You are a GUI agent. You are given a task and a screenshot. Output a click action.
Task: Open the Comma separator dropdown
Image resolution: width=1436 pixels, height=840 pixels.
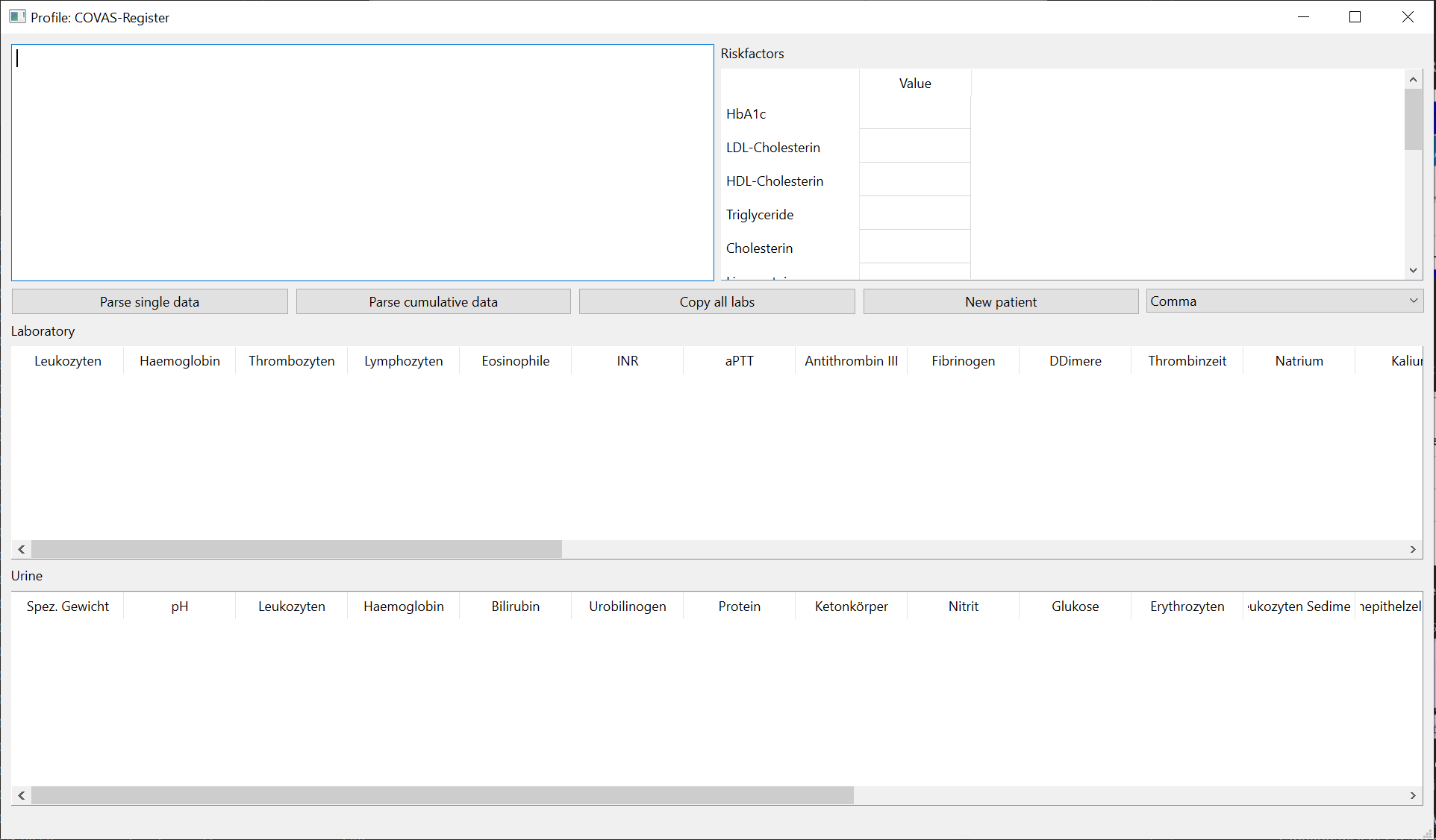(1284, 301)
